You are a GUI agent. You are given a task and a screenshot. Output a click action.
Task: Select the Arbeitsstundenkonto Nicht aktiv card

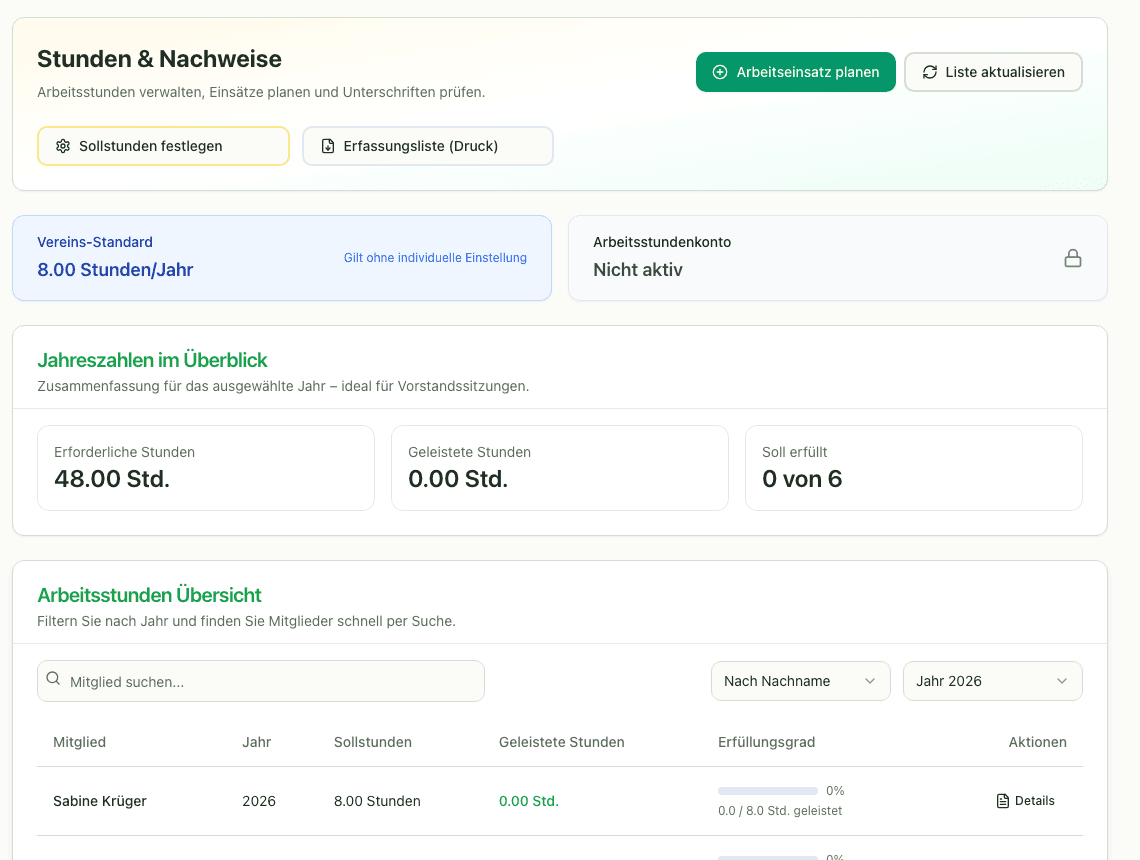pos(838,258)
